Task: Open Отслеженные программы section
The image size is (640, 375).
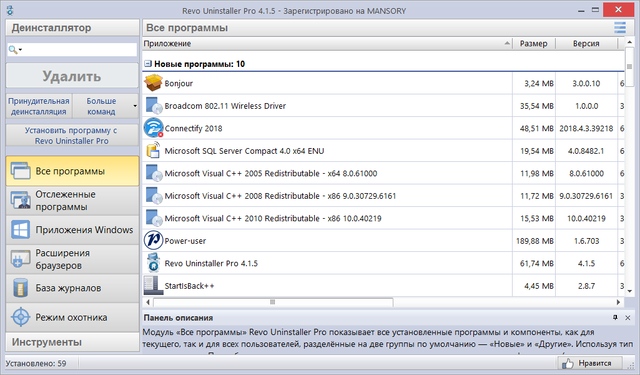Action: click(x=72, y=200)
